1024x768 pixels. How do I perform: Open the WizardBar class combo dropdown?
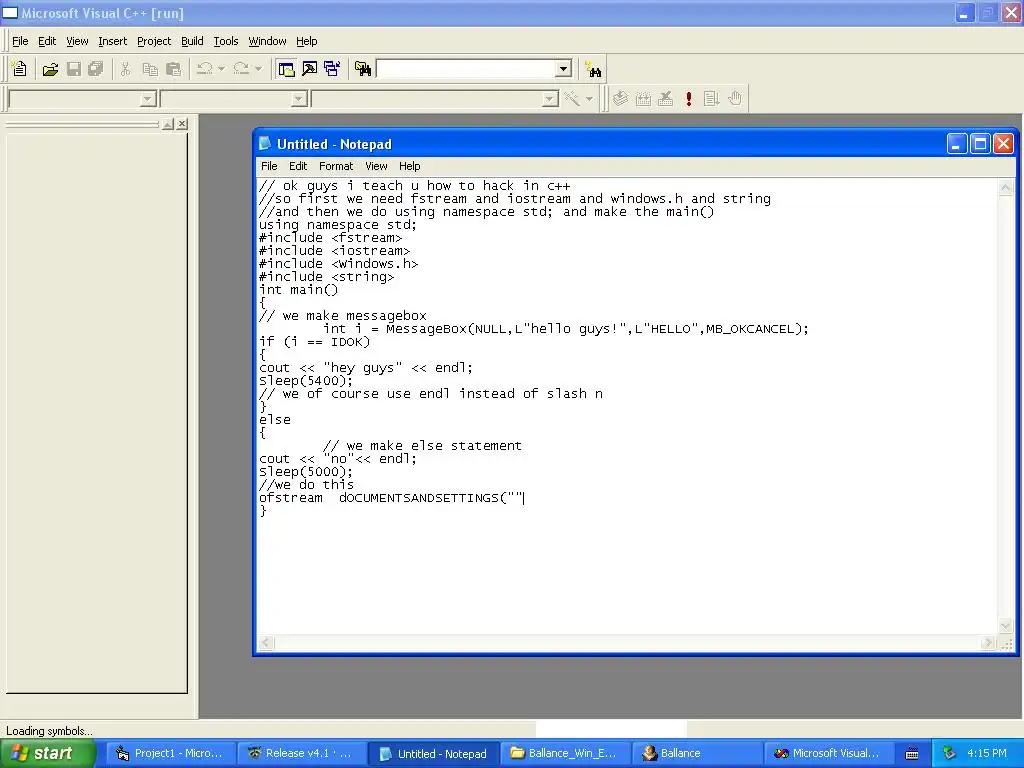coord(148,99)
